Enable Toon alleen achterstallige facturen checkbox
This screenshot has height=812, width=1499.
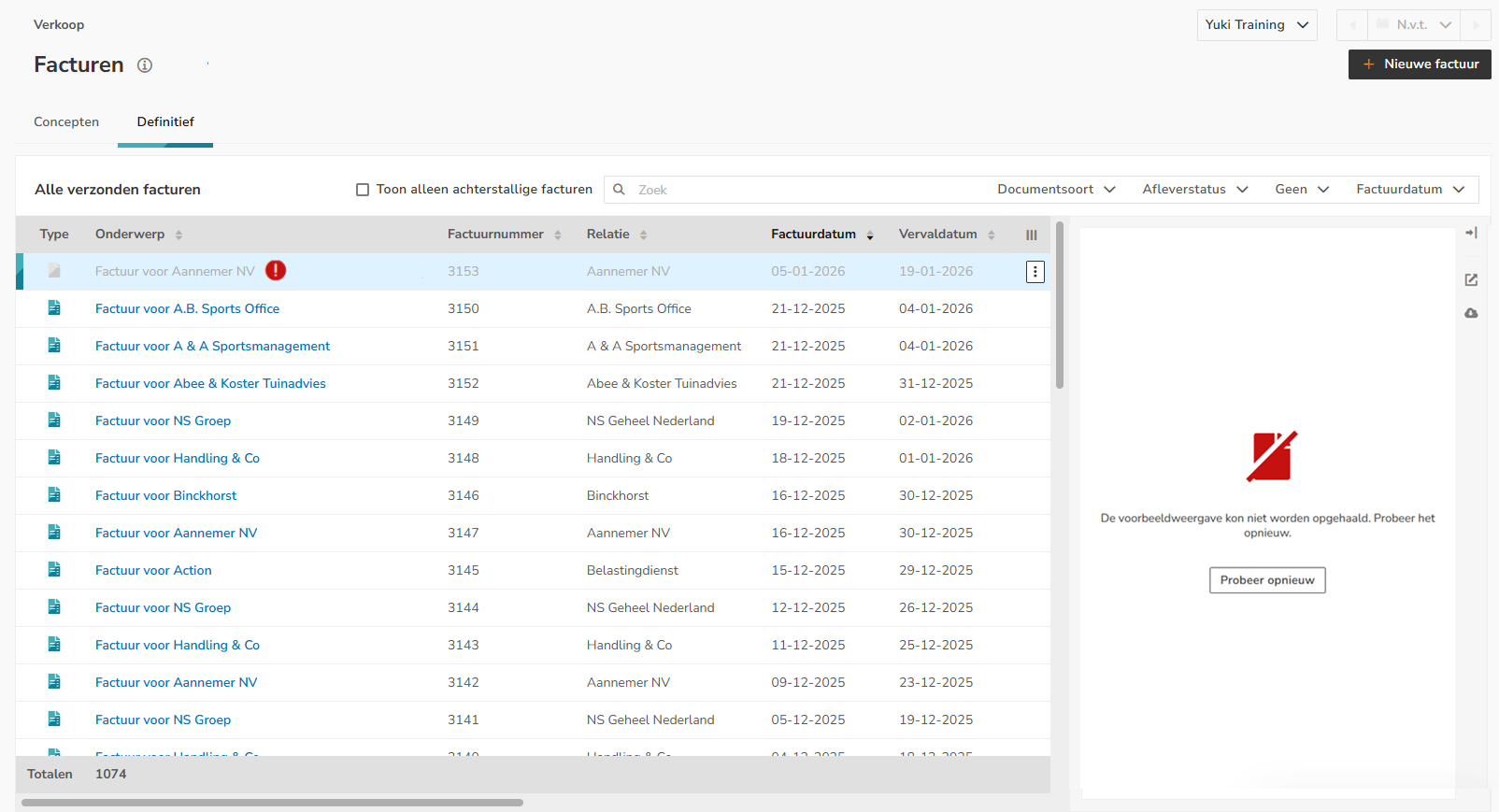tap(363, 190)
